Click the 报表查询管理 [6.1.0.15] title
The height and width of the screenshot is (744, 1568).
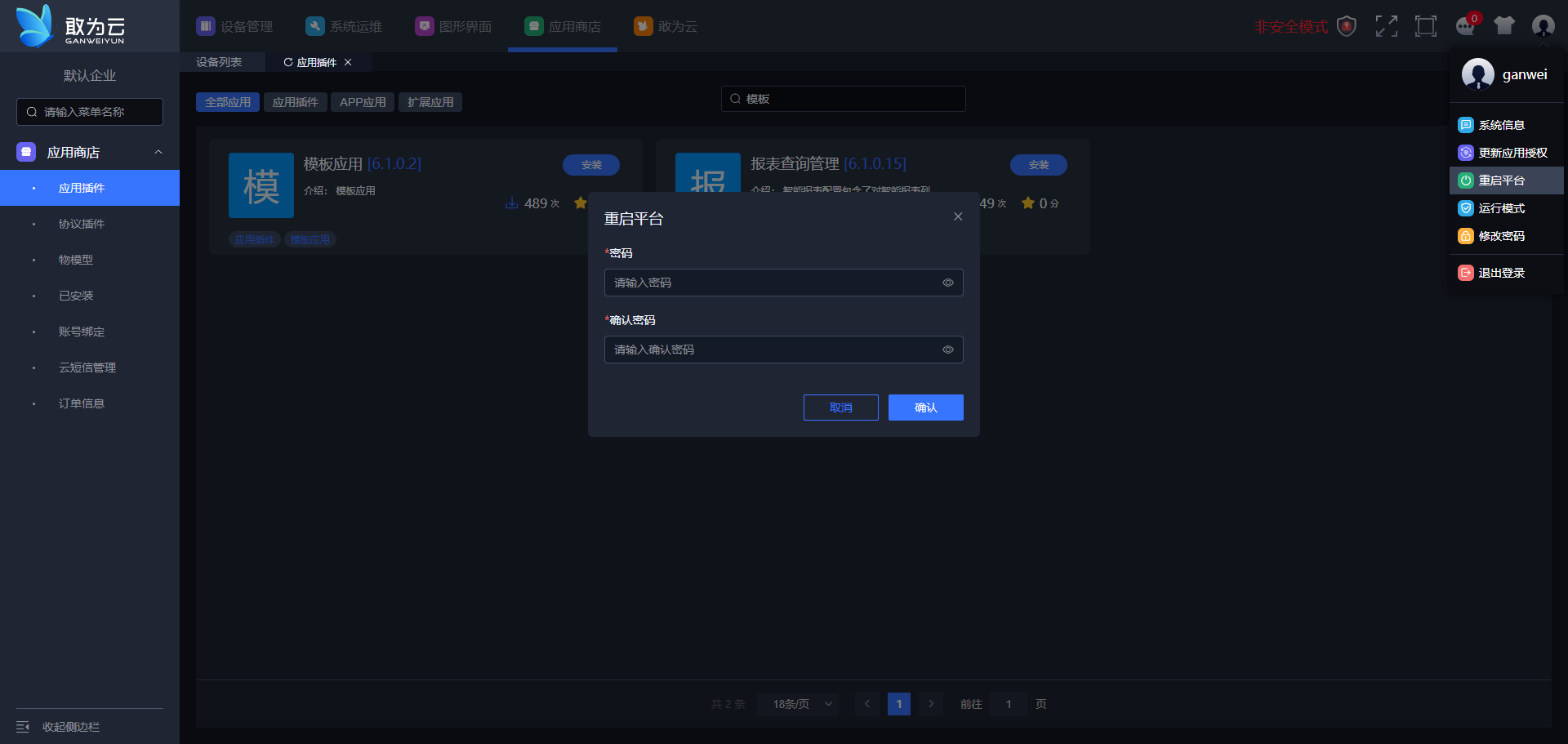coord(829,164)
